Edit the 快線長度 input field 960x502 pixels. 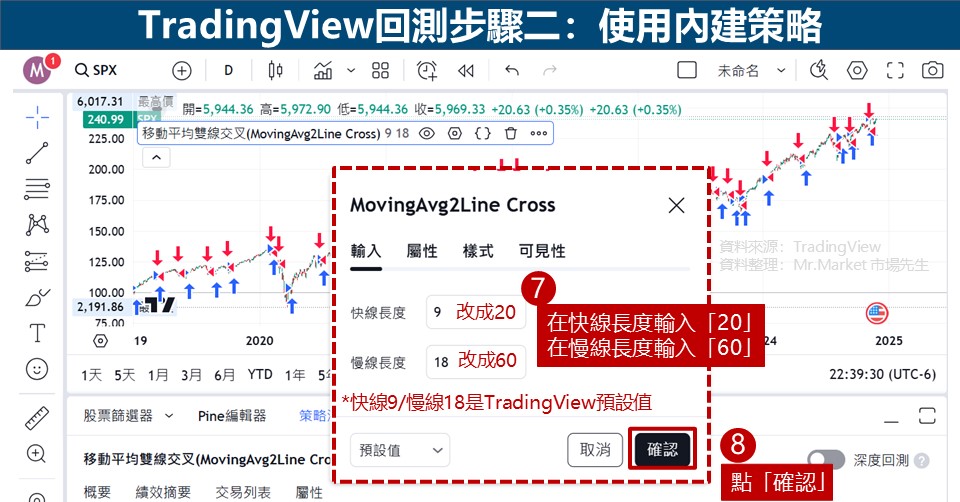click(476, 313)
